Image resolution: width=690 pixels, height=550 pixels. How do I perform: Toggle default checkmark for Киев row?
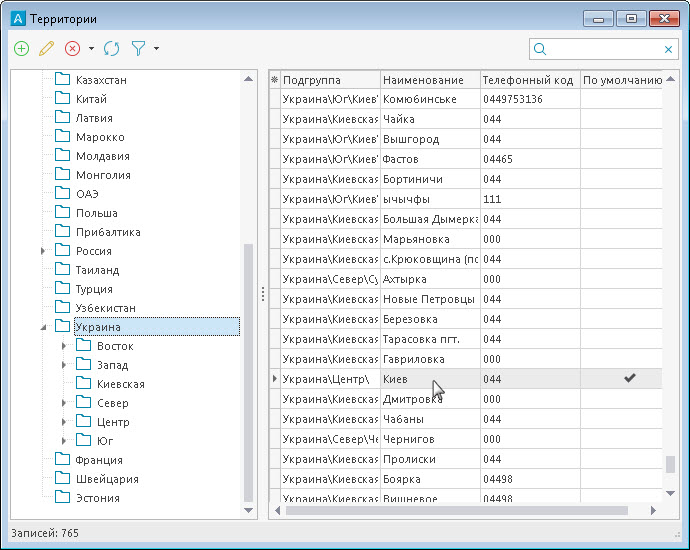tap(629, 379)
